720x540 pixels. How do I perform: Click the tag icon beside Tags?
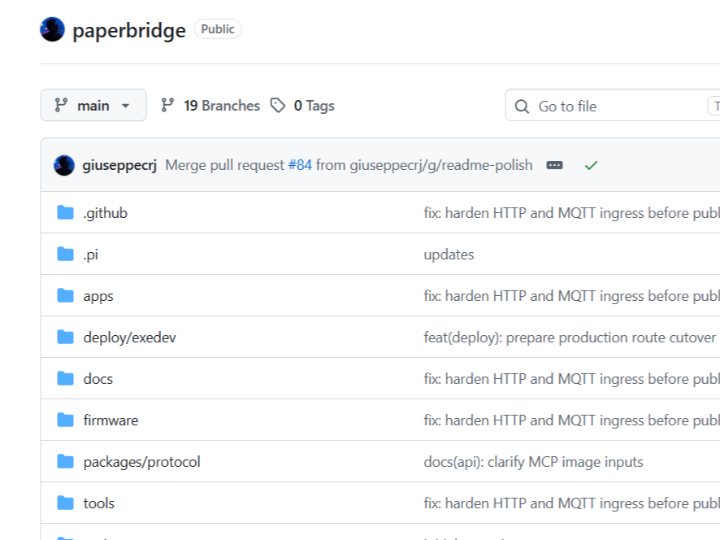click(x=278, y=106)
